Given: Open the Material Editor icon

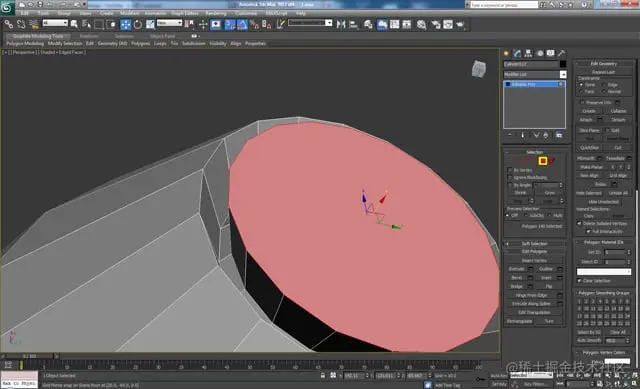Looking at the screenshot, I should coord(421,24).
